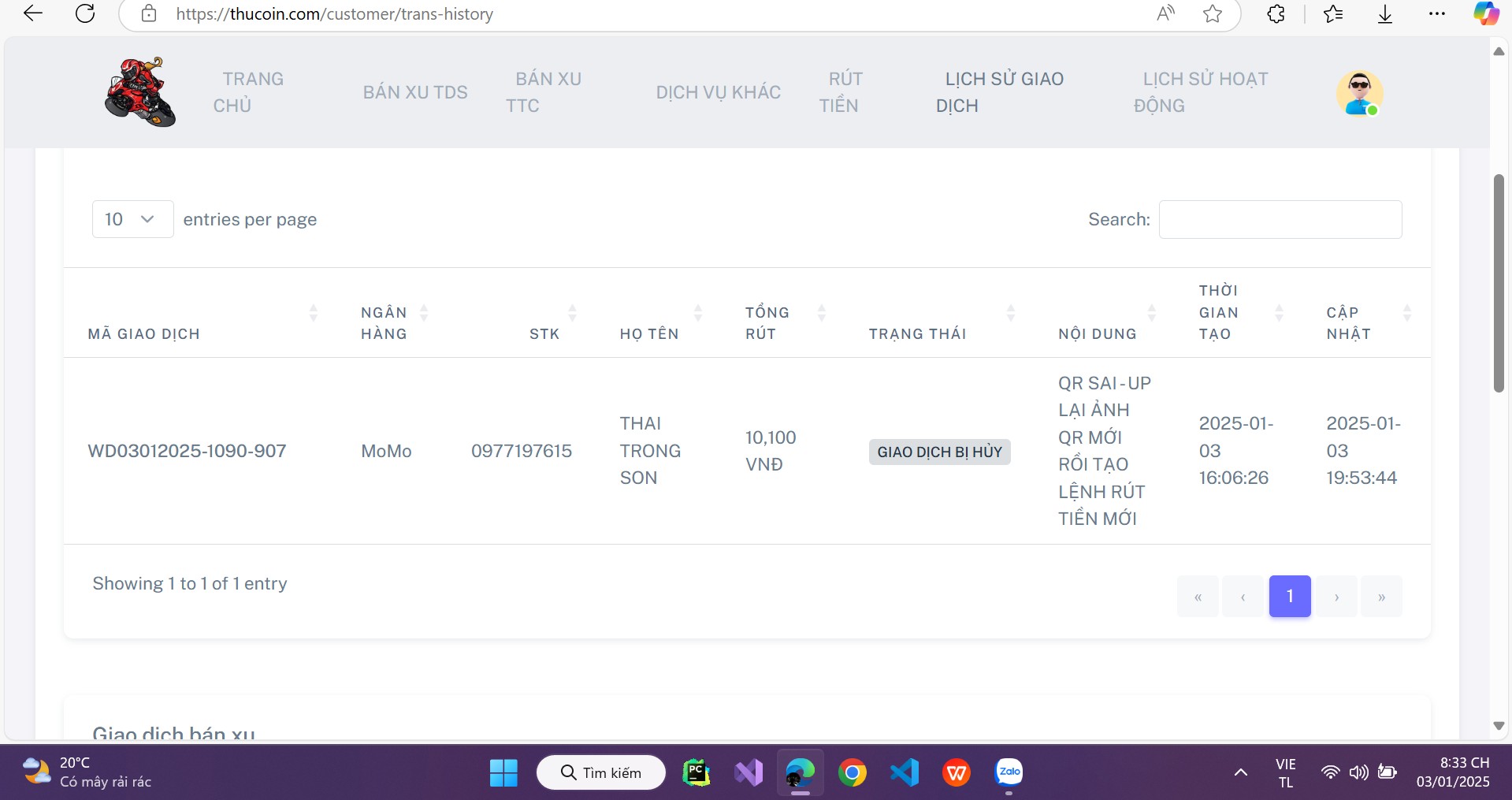Click the GIAO DỊCH BỊ HỦY status badge

click(939, 452)
